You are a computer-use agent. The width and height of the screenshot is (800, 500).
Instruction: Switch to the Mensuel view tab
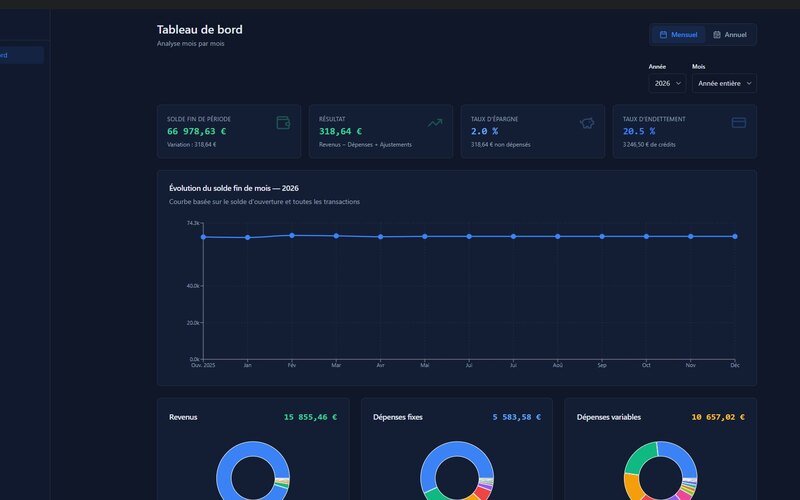click(x=678, y=35)
